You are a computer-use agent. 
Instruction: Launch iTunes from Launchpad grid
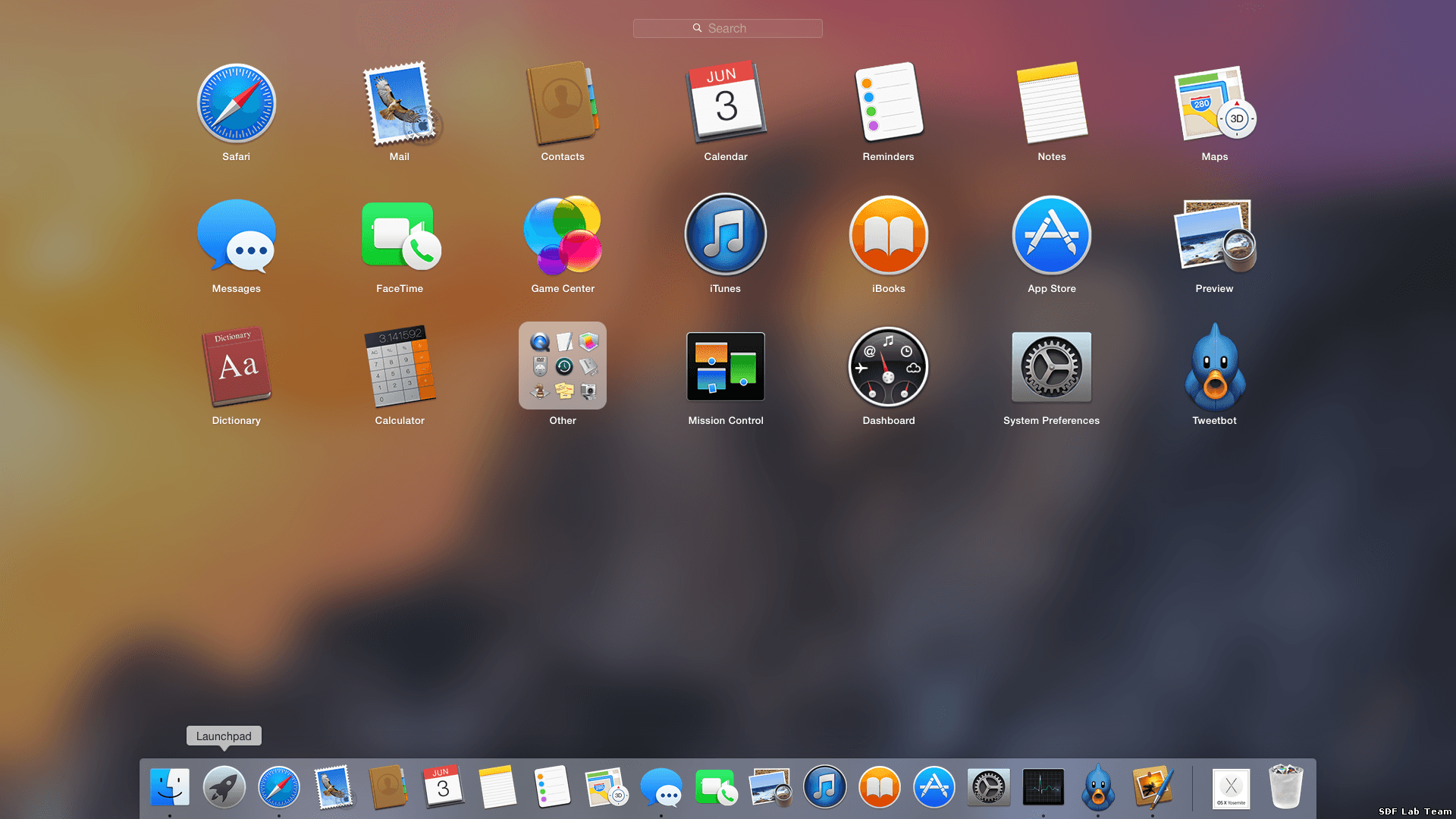726,234
